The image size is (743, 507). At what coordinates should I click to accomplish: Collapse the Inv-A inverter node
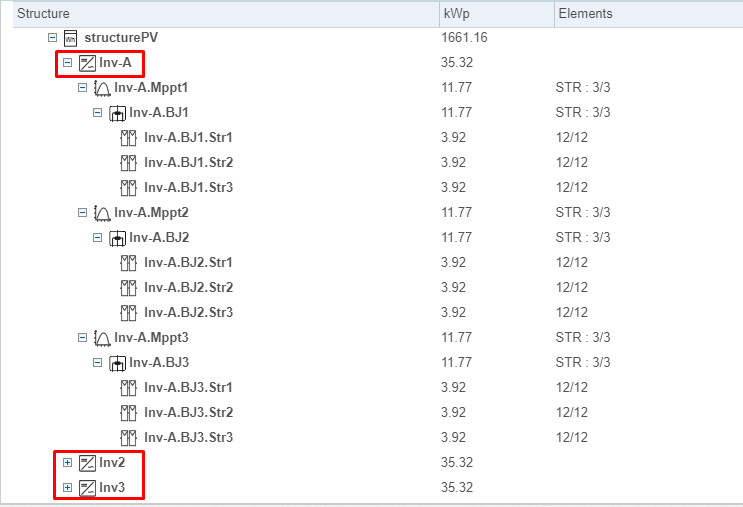pos(68,63)
